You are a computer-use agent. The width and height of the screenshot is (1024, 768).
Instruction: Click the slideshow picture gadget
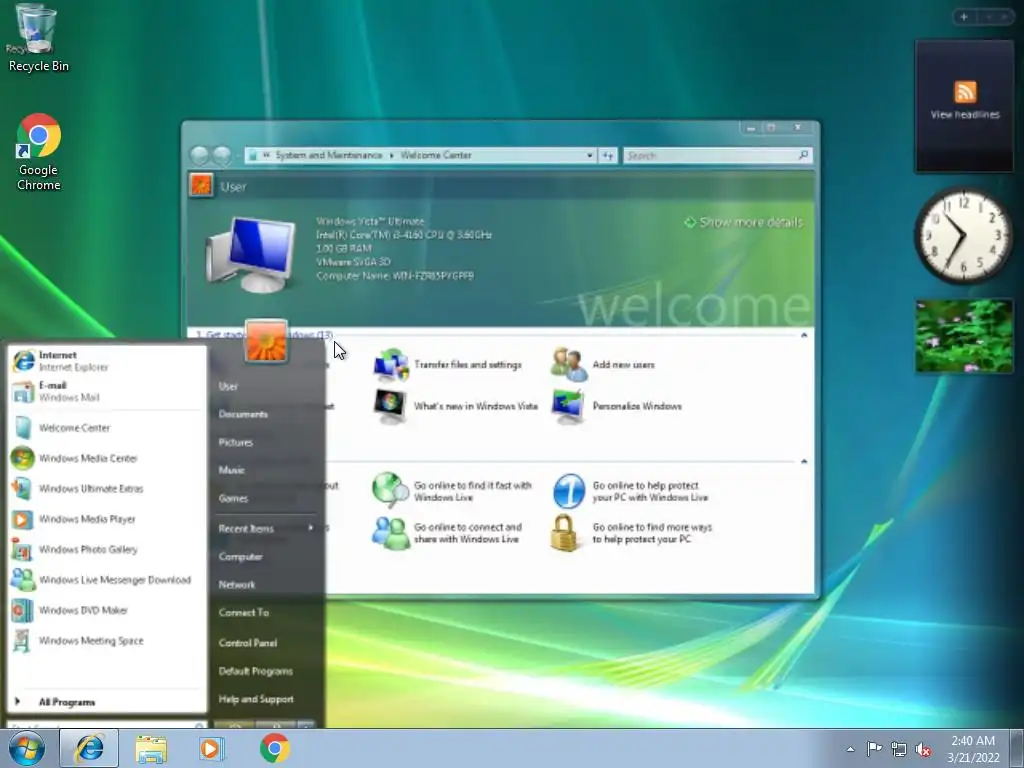point(964,336)
